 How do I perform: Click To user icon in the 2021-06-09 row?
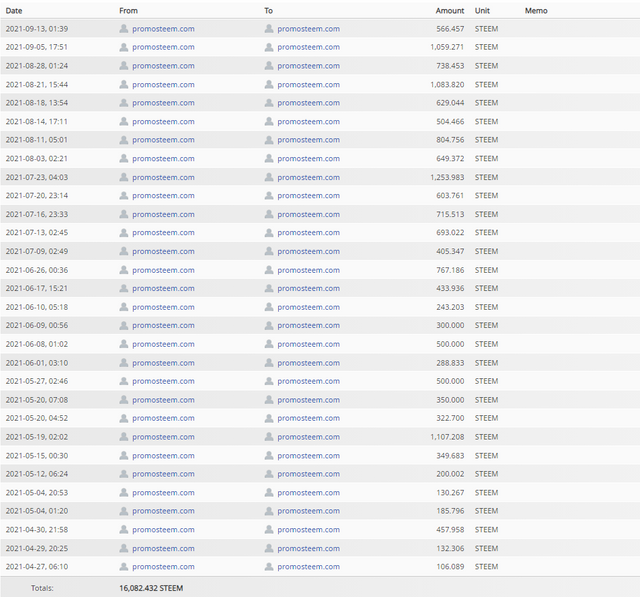[x=269, y=326]
